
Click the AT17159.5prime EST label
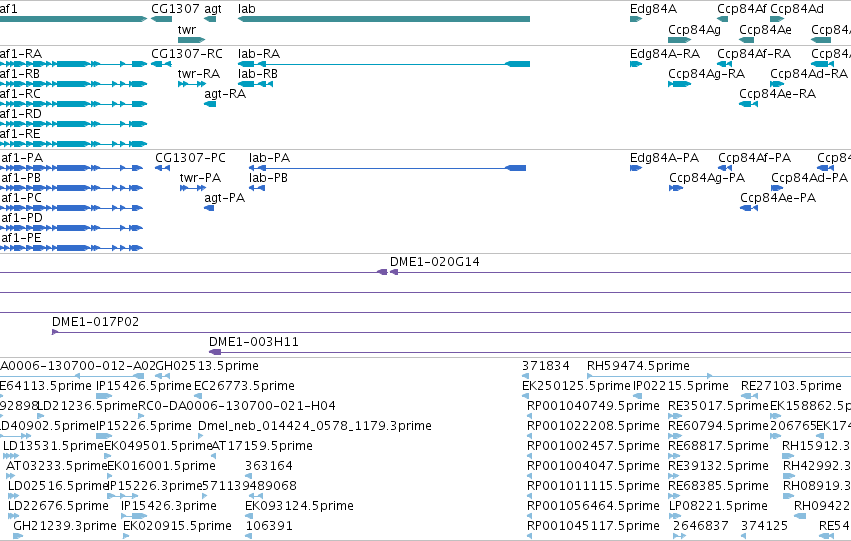262,446
